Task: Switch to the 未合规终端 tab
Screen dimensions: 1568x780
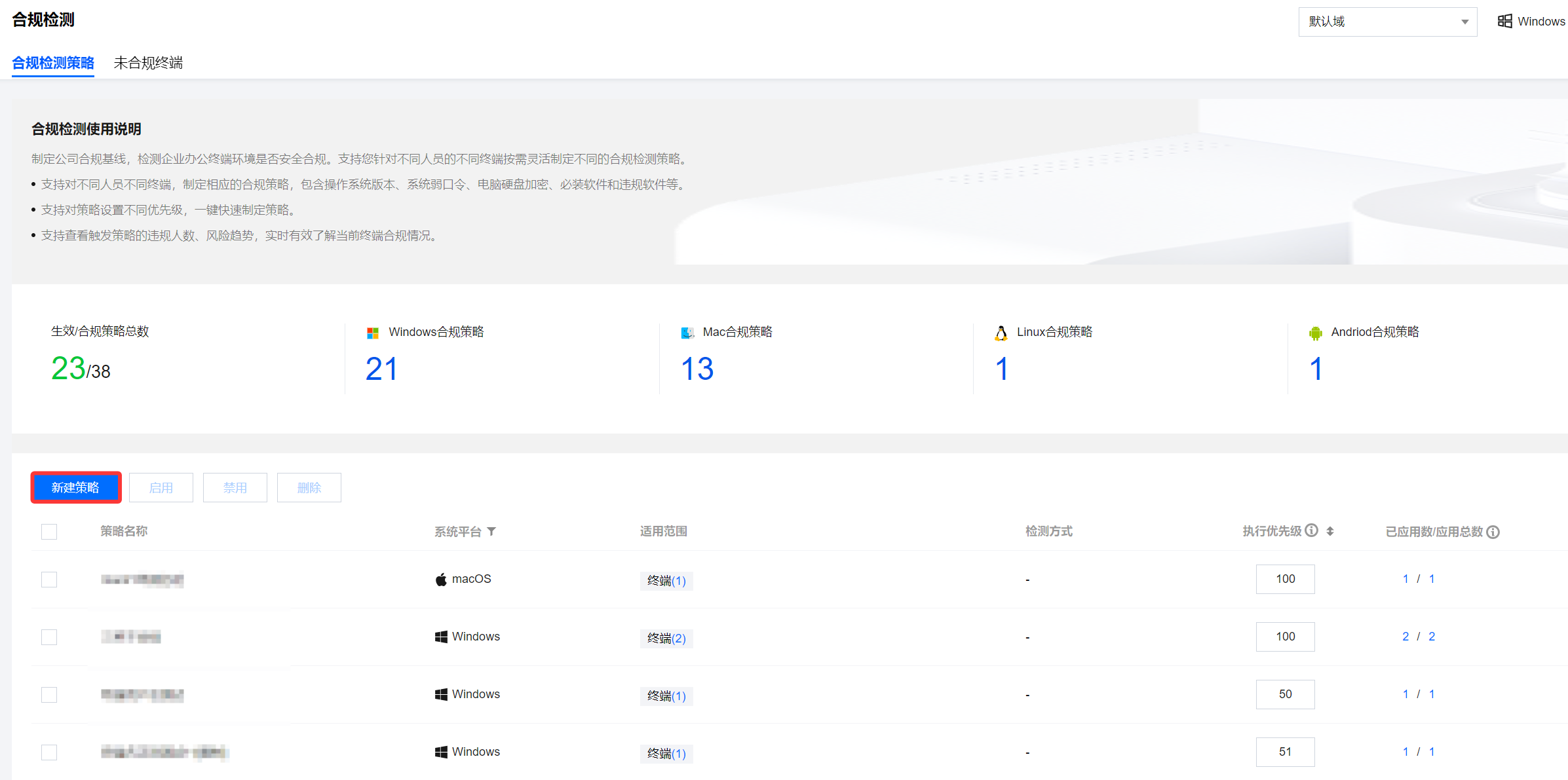Action: [x=148, y=63]
